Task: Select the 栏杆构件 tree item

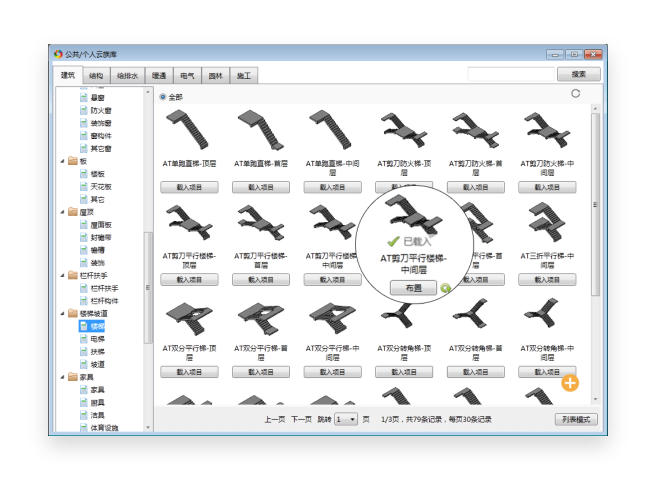Action: tap(104, 300)
